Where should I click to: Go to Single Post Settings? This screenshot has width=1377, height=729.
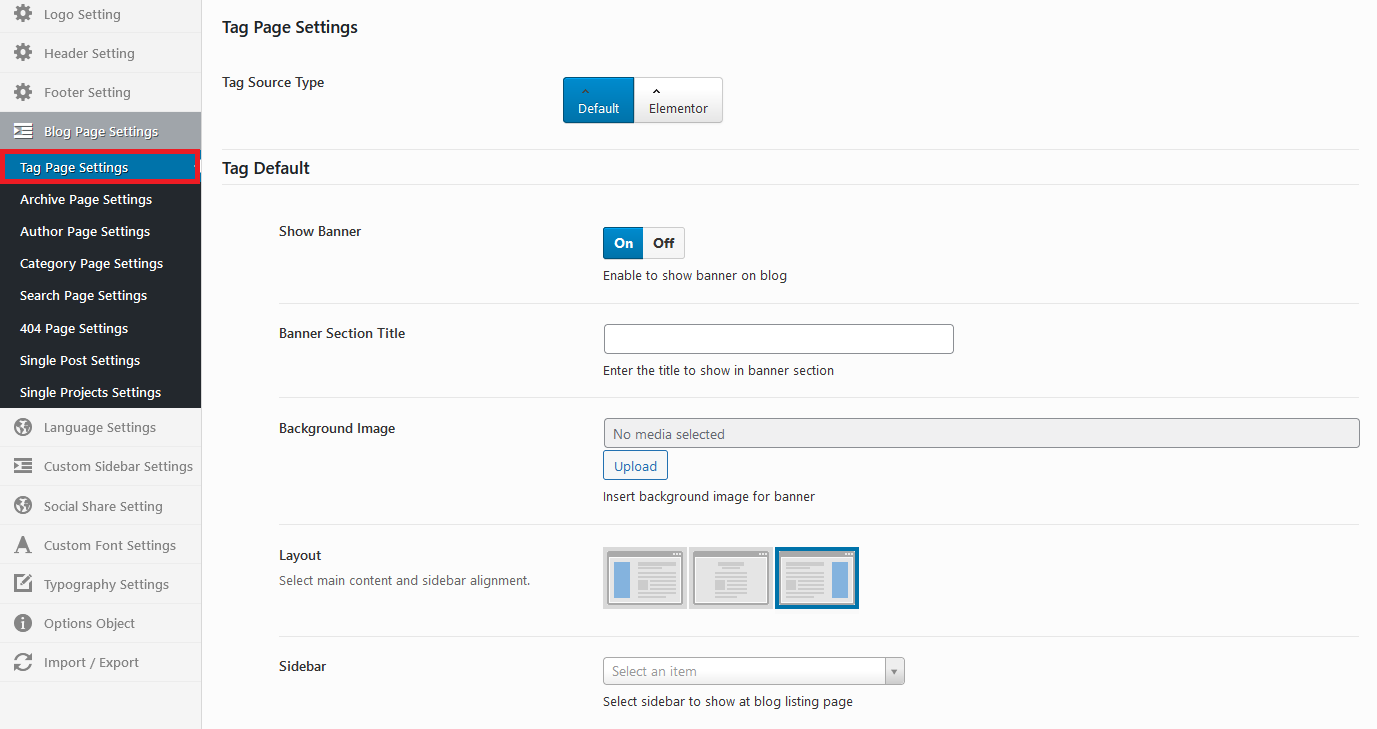coord(80,360)
